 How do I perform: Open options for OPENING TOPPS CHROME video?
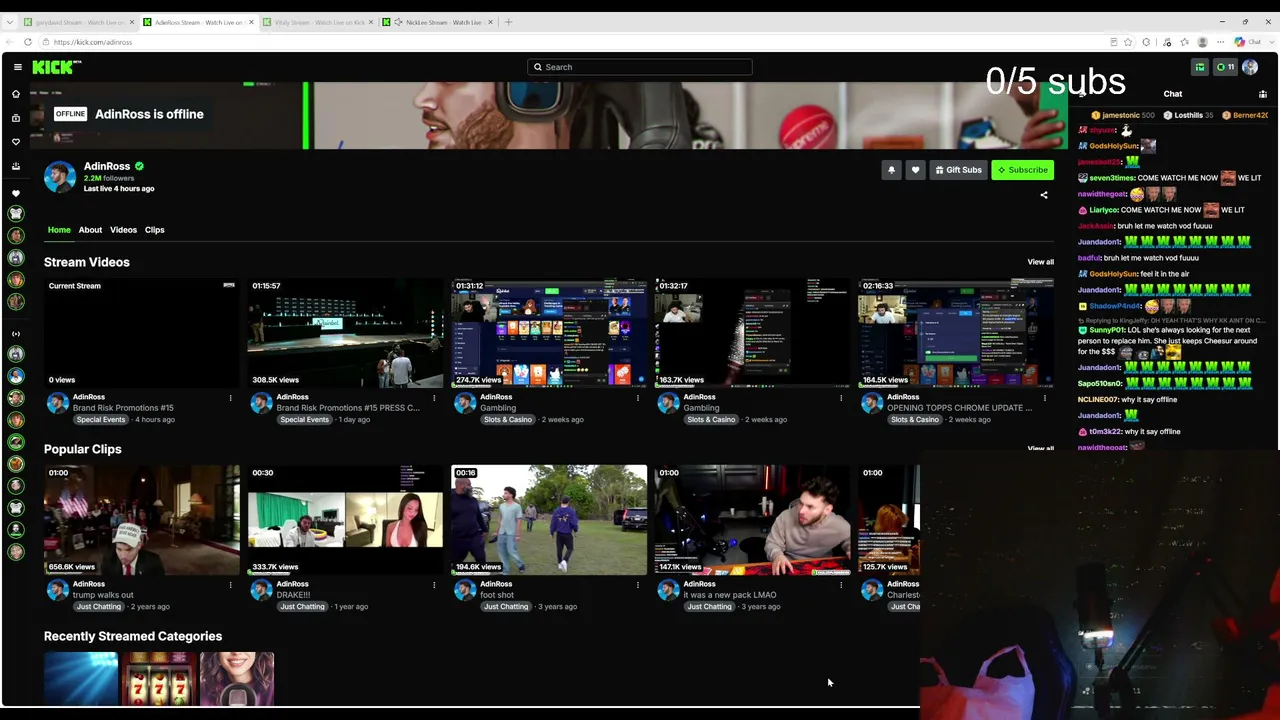(1045, 398)
